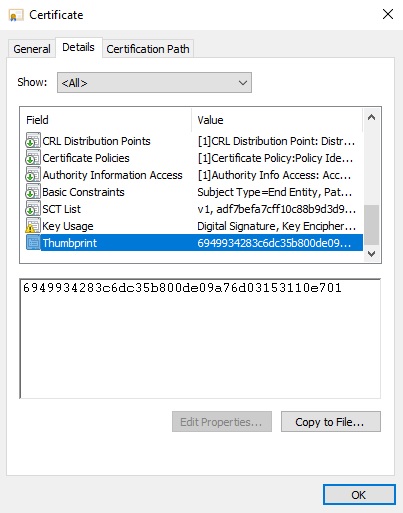
Task: Select the Thumbprint property icon
Action: point(33,243)
